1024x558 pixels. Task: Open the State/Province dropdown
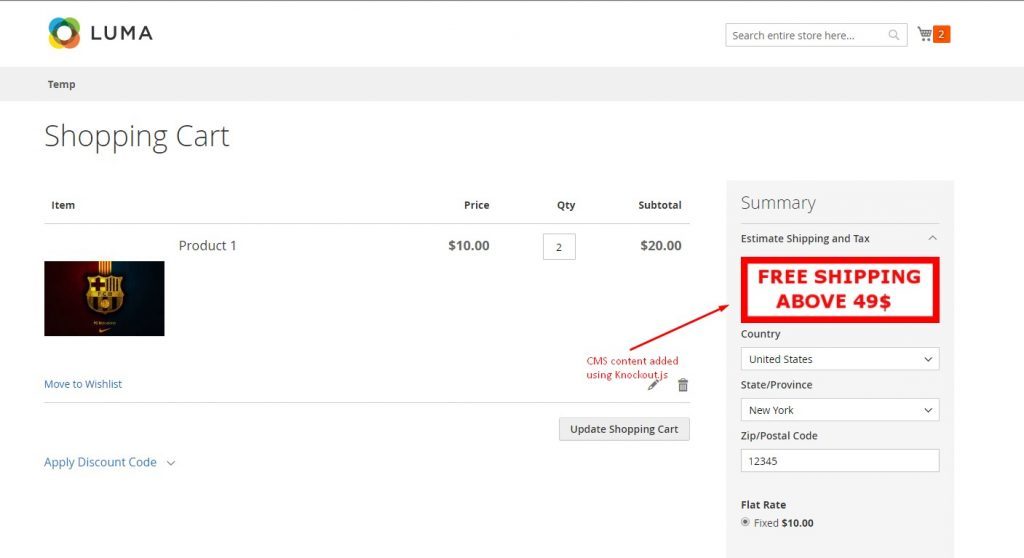(x=840, y=410)
